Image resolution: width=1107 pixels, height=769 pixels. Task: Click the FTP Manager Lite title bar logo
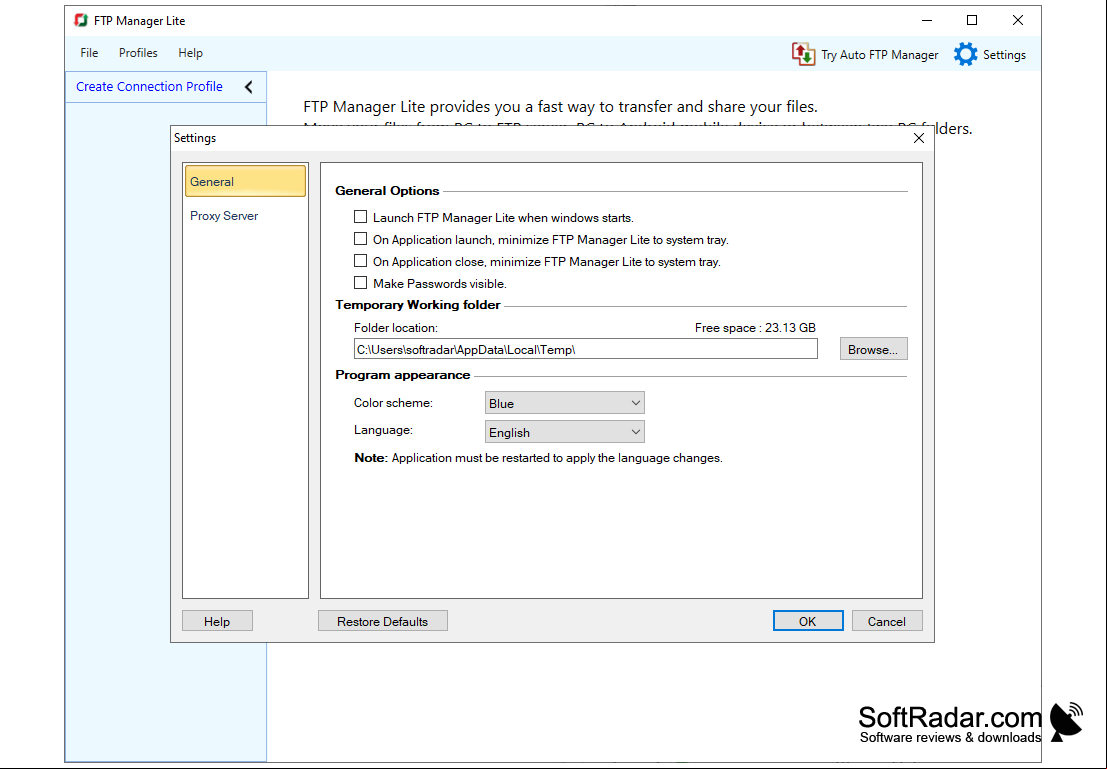coord(80,20)
